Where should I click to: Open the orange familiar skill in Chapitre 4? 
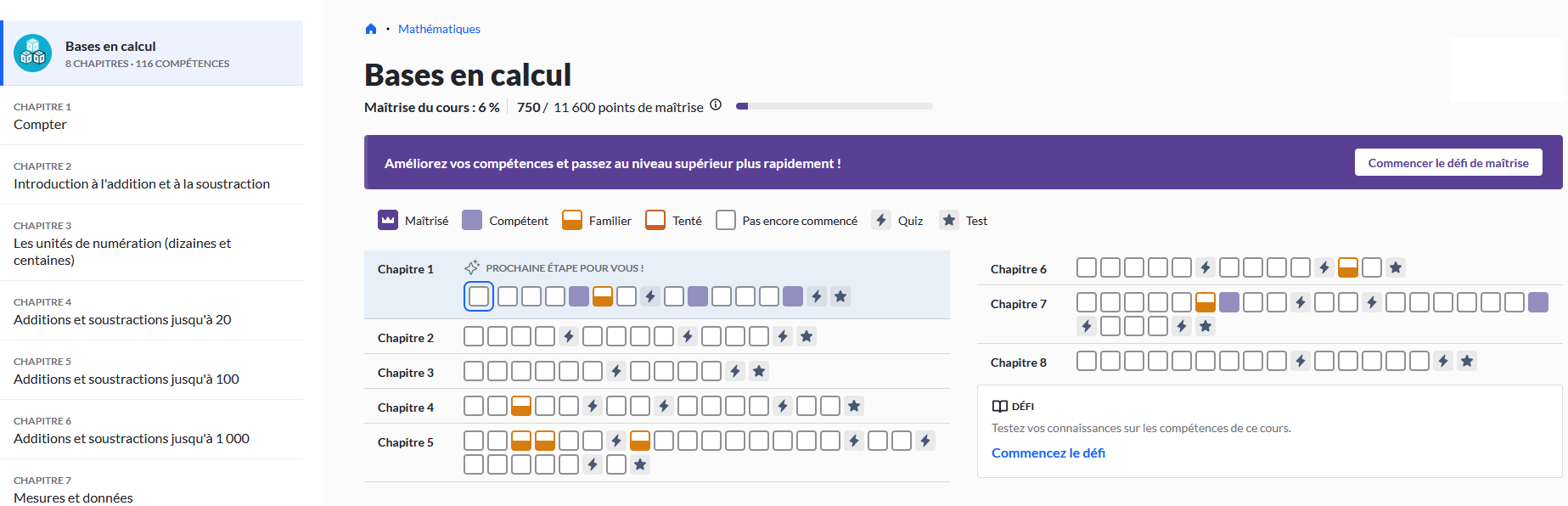click(x=521, y=406)
